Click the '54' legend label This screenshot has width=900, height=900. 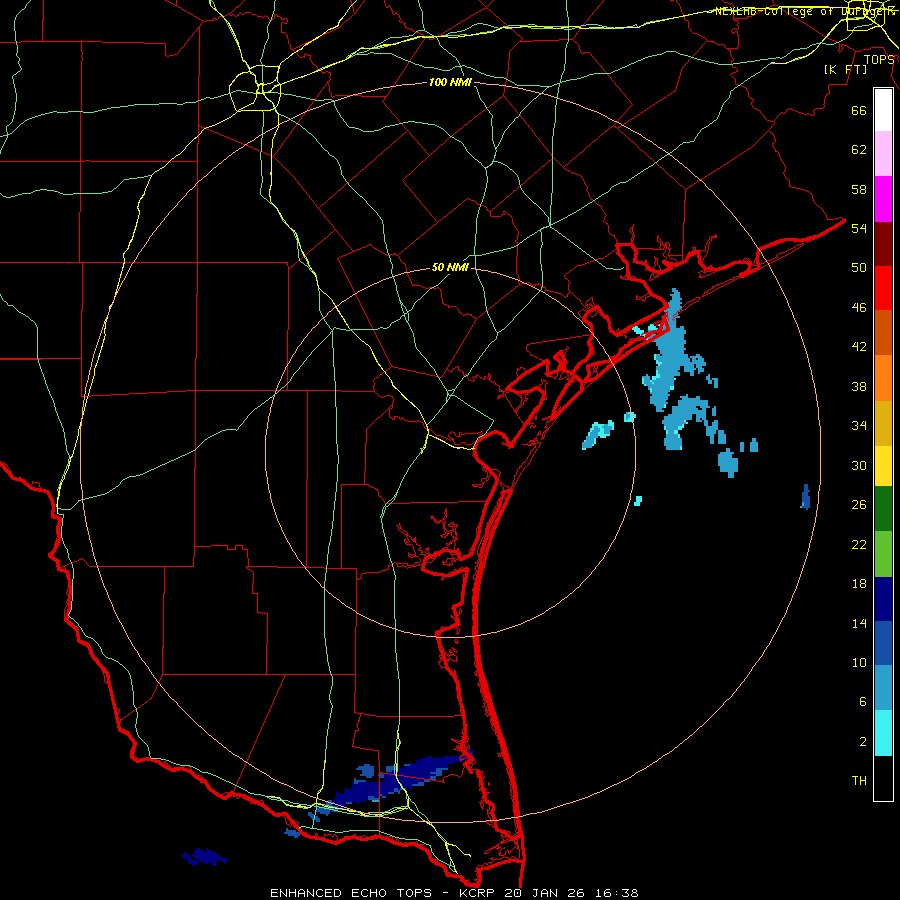pyautogui.click(x=859, y=228)
